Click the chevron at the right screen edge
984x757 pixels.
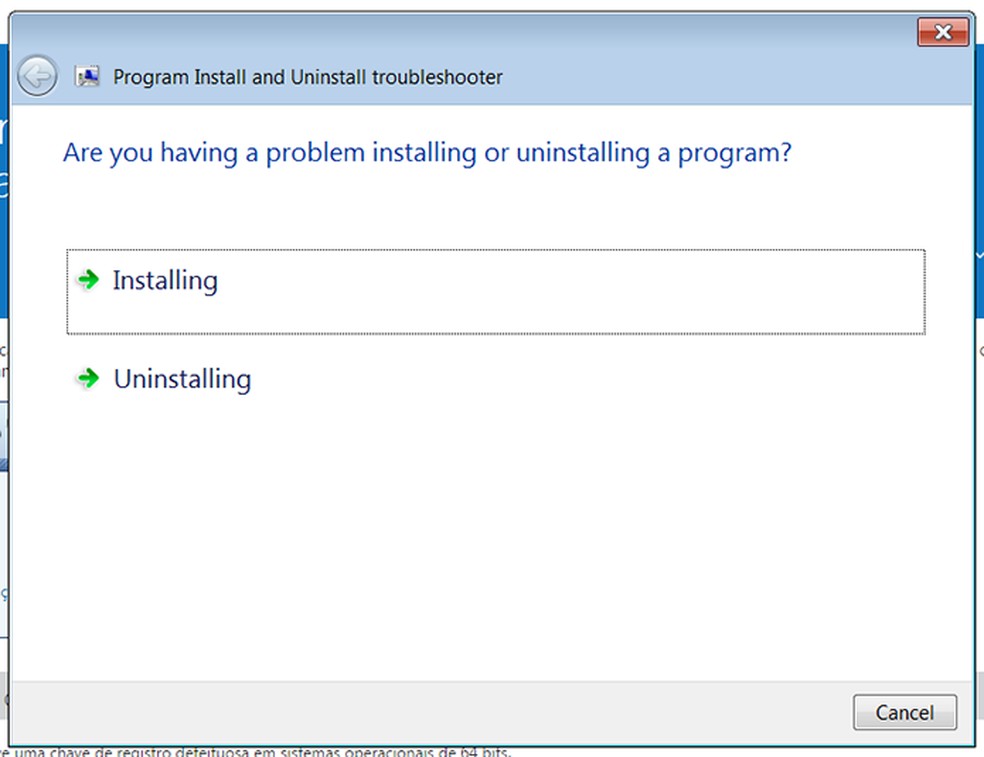[x=979, y=256]
